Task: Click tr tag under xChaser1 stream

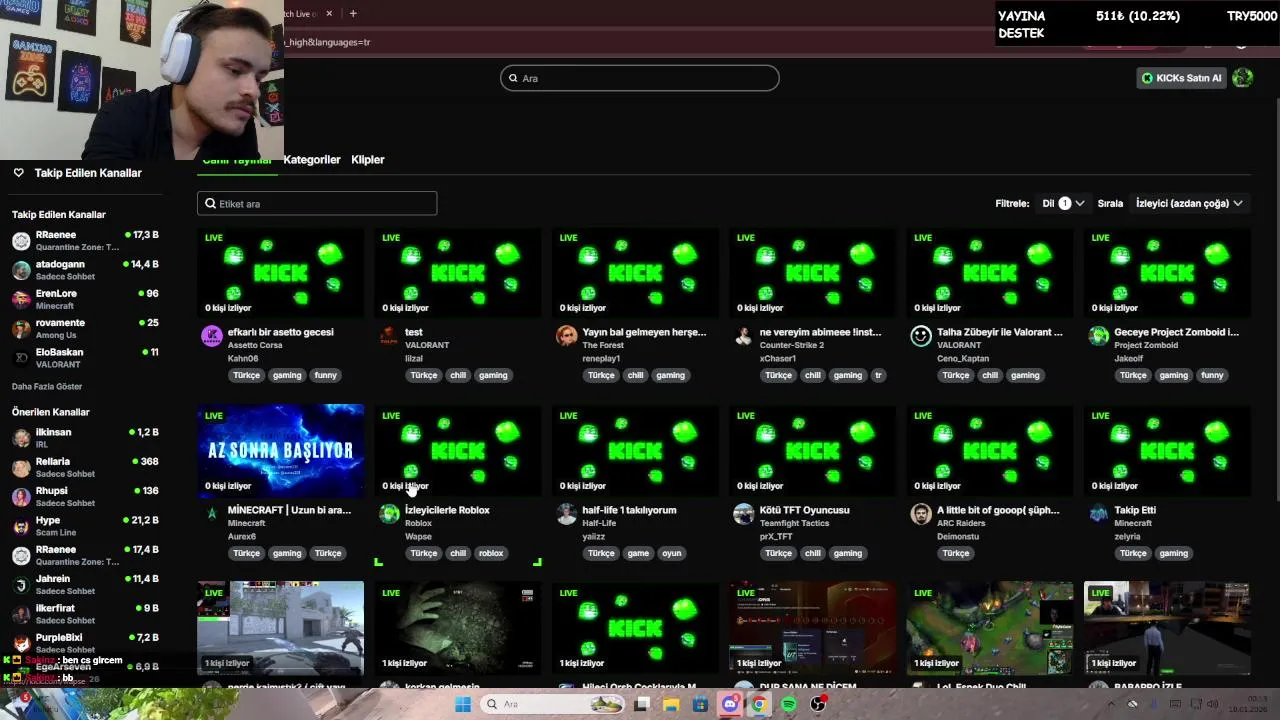Action: pos(878,375)
